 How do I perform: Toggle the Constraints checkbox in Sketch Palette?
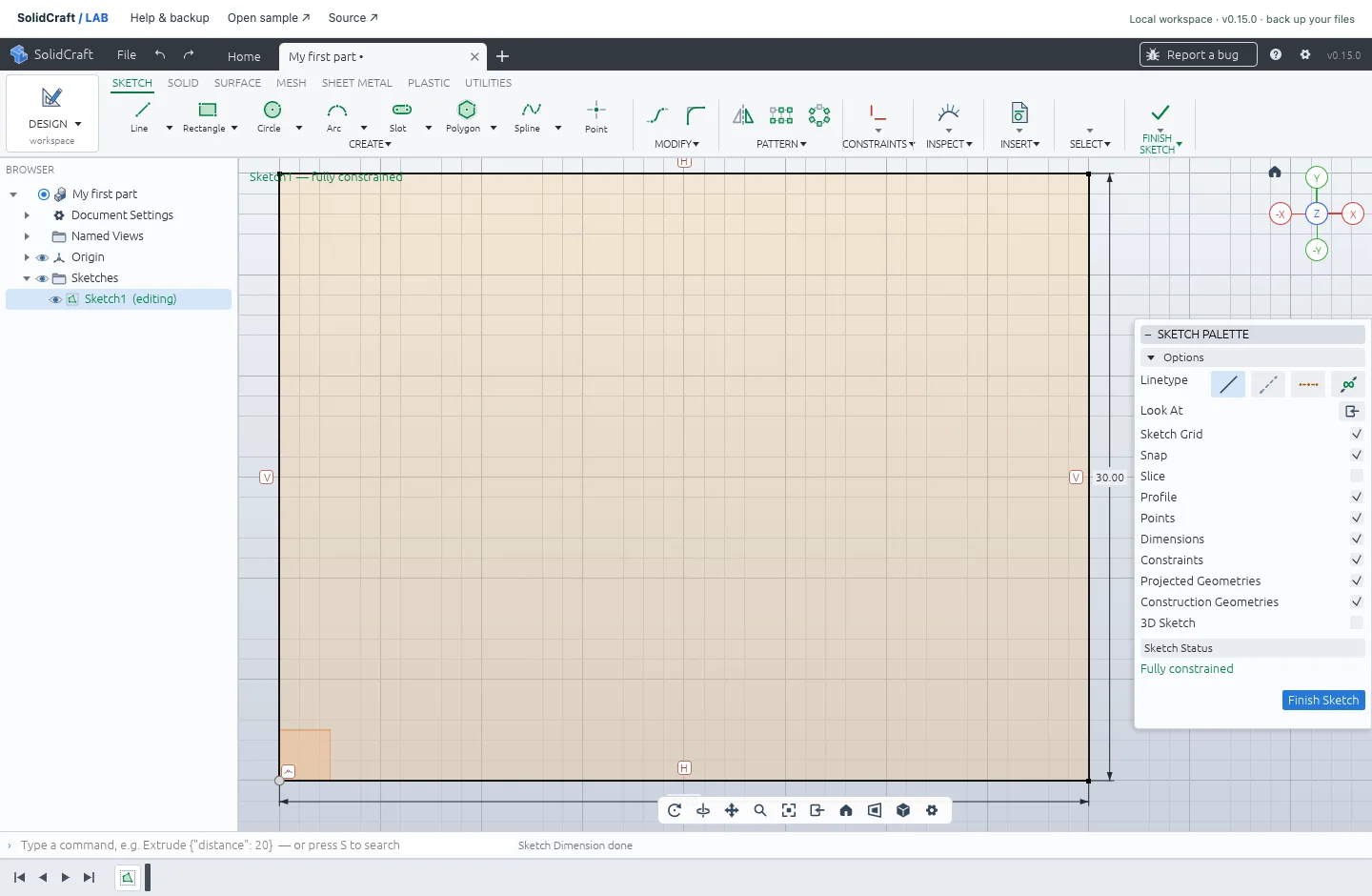1357,560
